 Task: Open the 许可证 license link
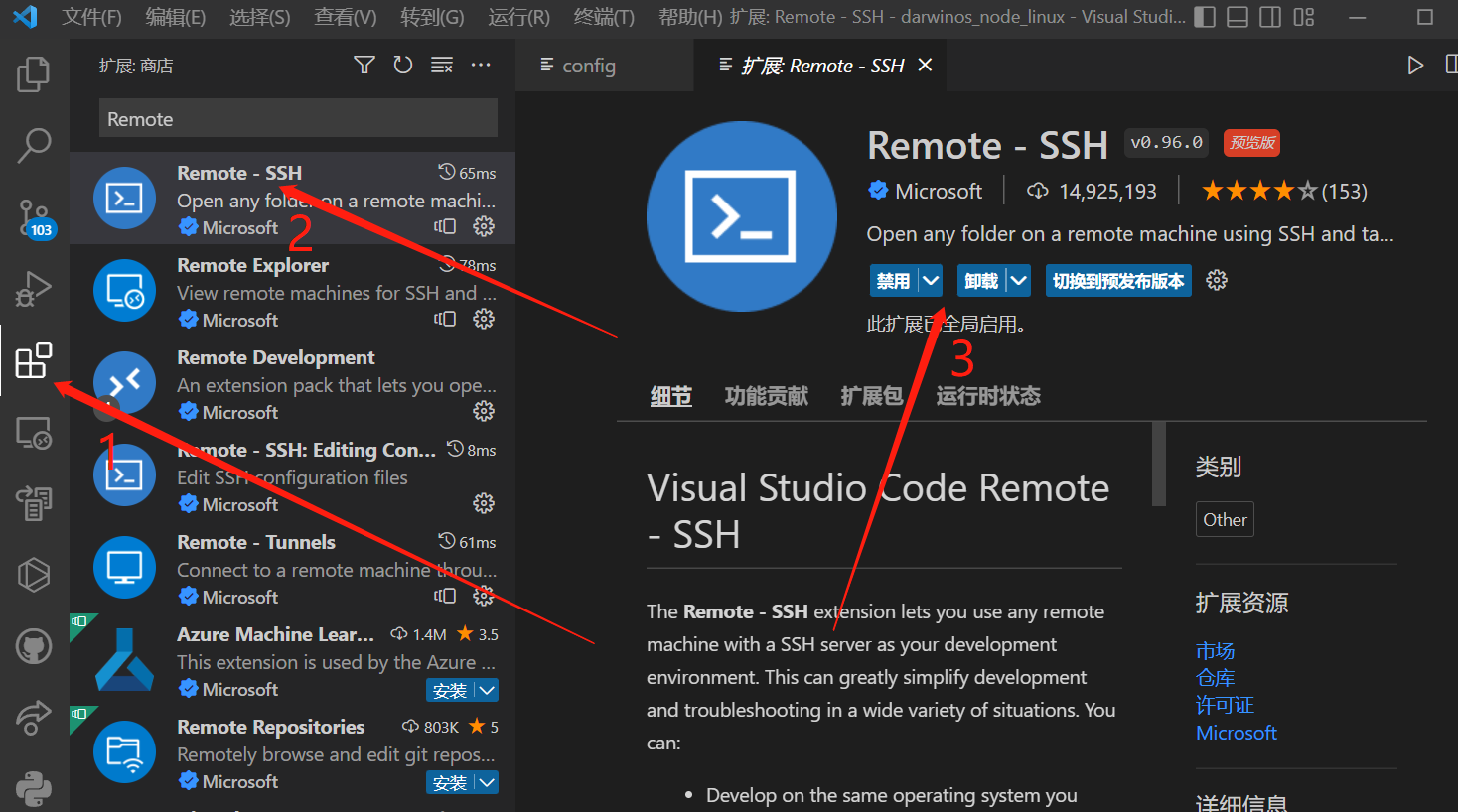click(x=1225, y=705)
